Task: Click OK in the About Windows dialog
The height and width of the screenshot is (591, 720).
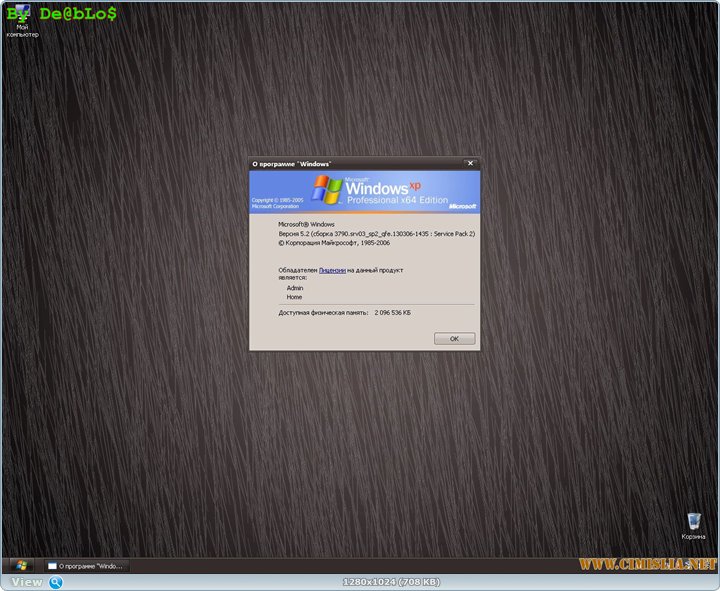Action: point(454,338)
